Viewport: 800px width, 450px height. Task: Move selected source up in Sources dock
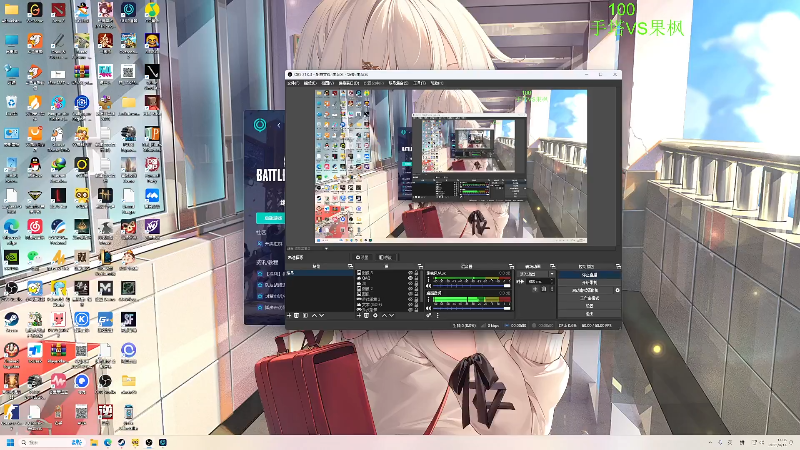coord(384,315)
